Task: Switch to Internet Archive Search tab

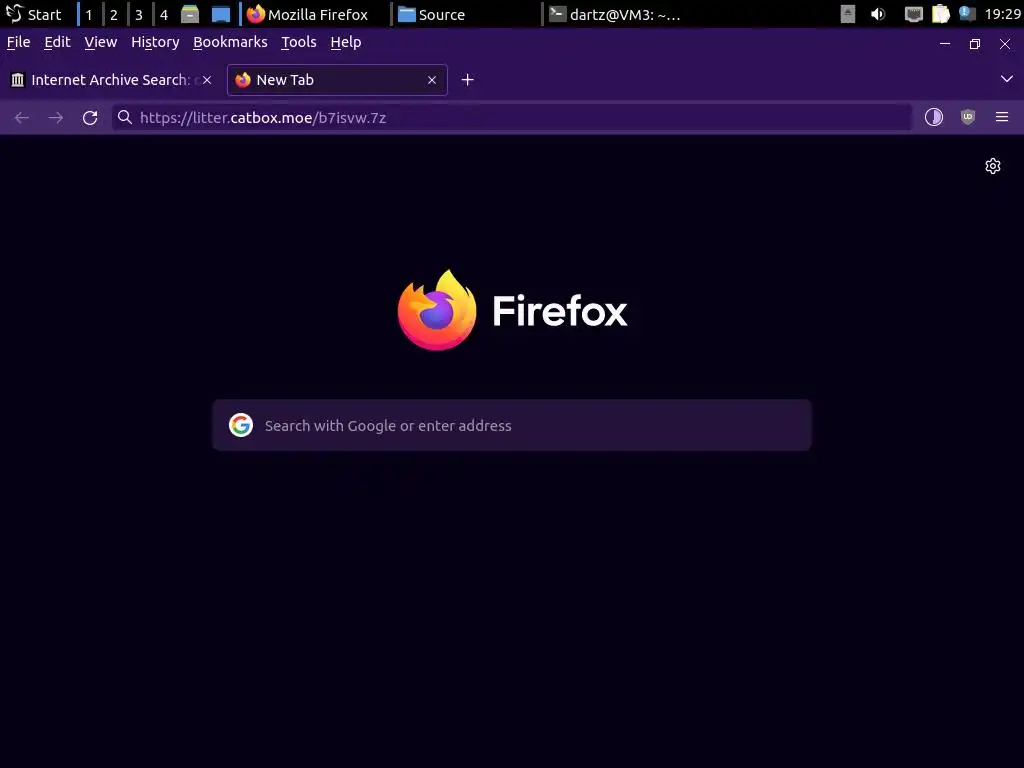Action: coord(111,80)
